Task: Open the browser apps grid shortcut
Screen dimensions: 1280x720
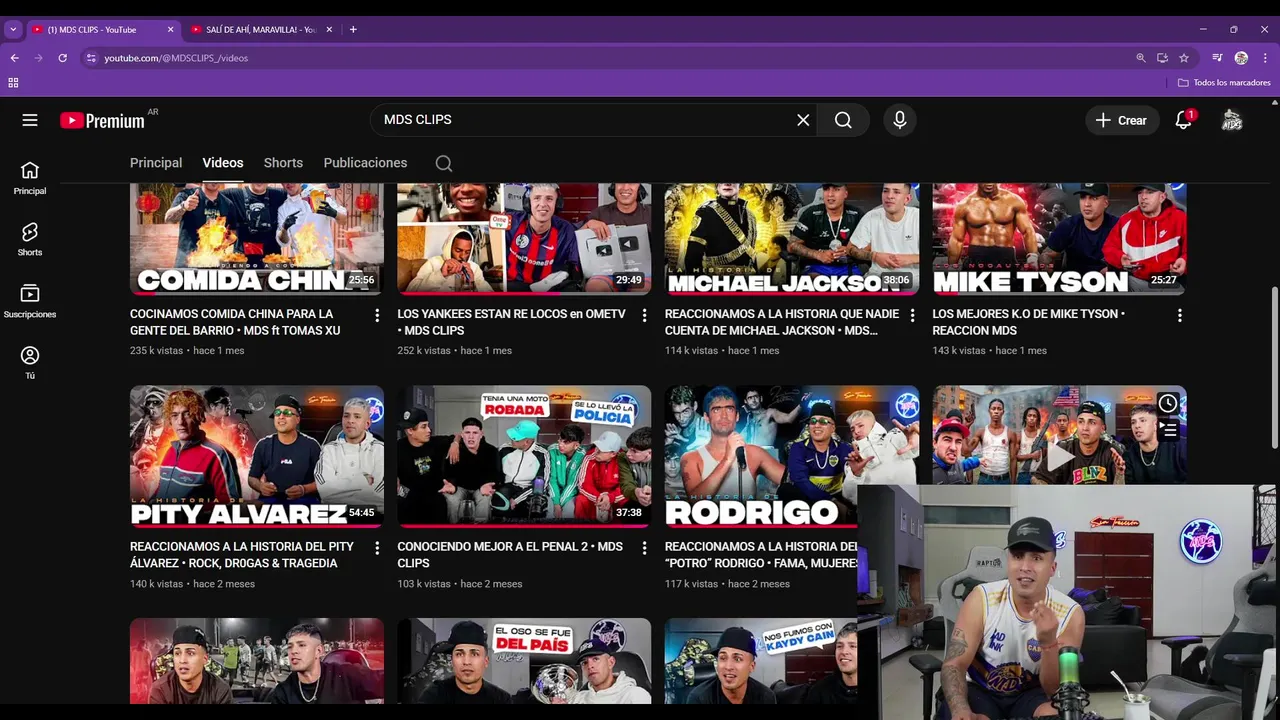Action: (13, 83)
